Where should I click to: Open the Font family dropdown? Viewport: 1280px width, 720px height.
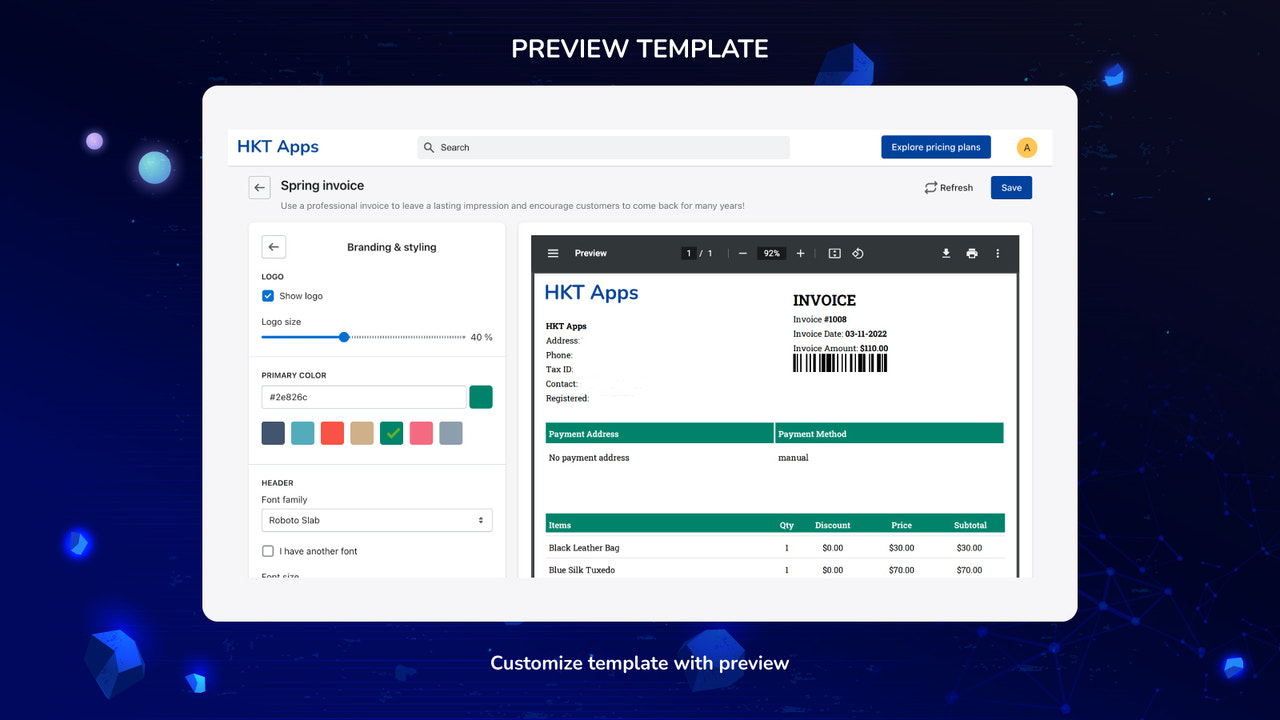[x=376, y=520]
